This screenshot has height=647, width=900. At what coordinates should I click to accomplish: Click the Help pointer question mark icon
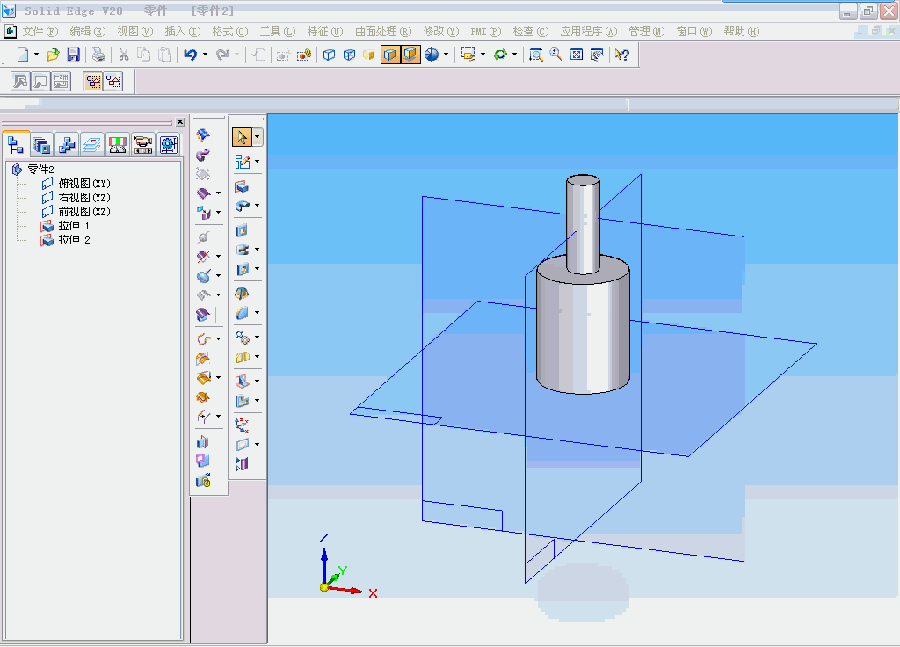click(622, 55)
